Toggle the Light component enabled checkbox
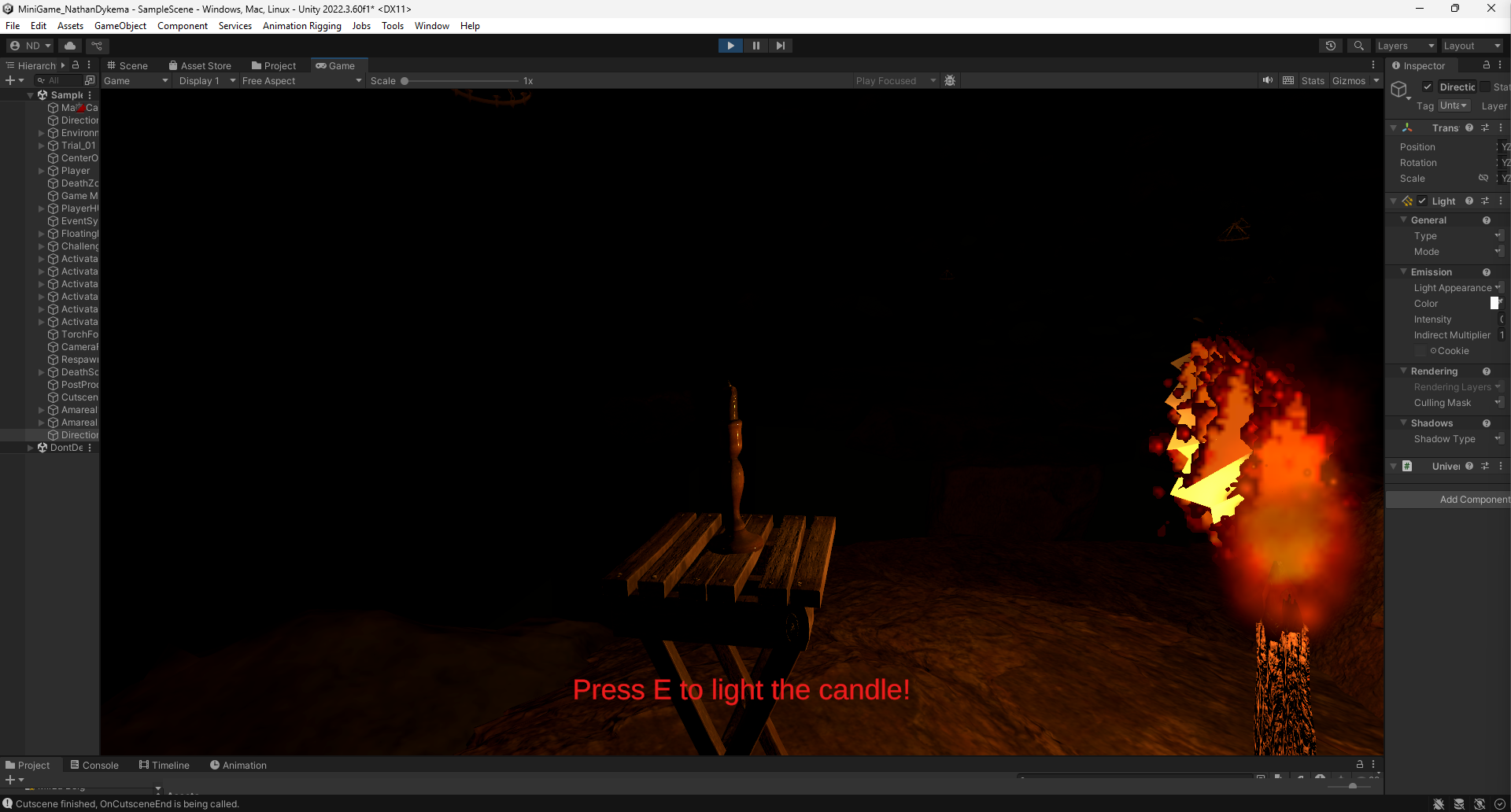The height and width of the screenshot is (812, 1511). pos(1422,201)
